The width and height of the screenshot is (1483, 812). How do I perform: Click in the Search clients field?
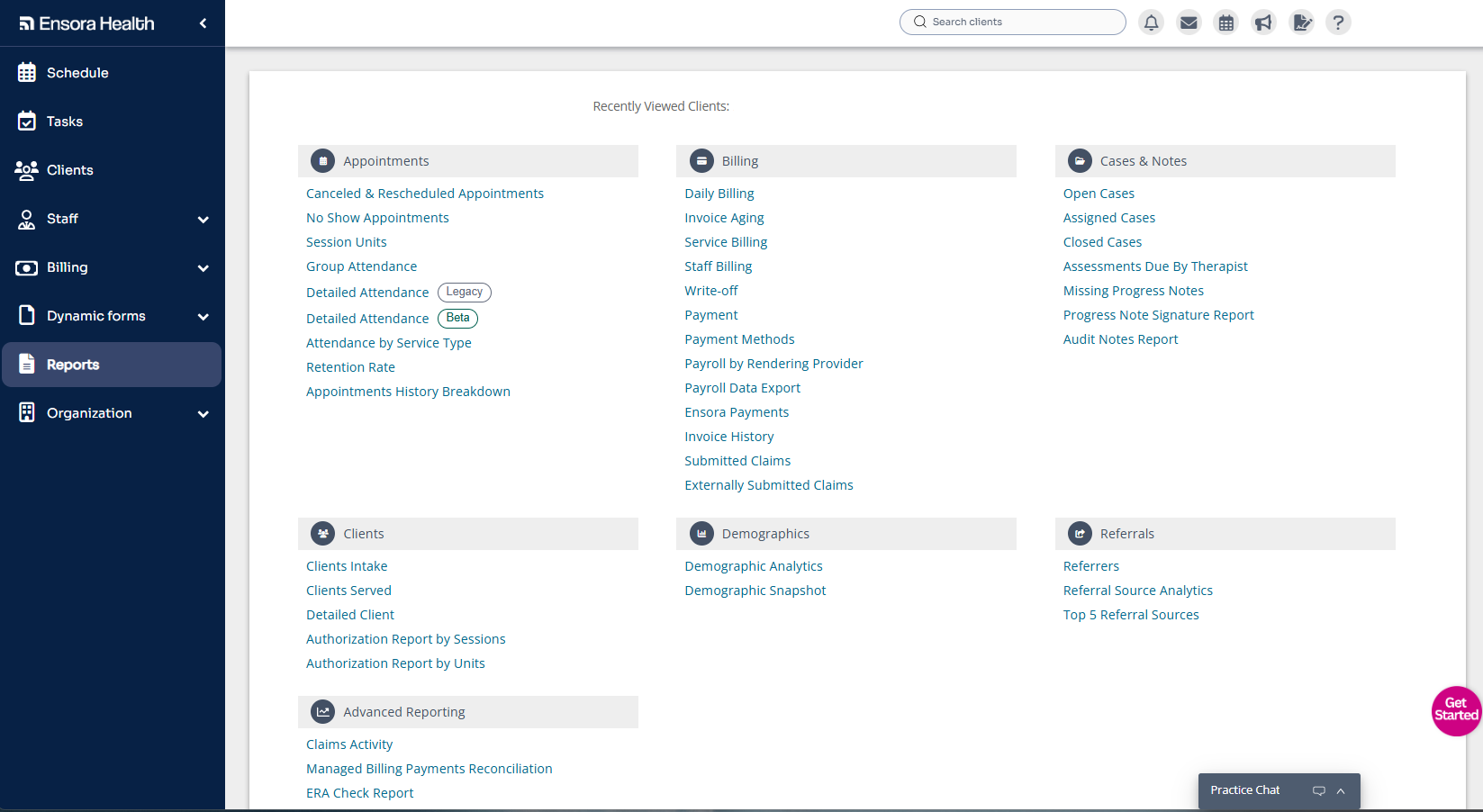1013,22
